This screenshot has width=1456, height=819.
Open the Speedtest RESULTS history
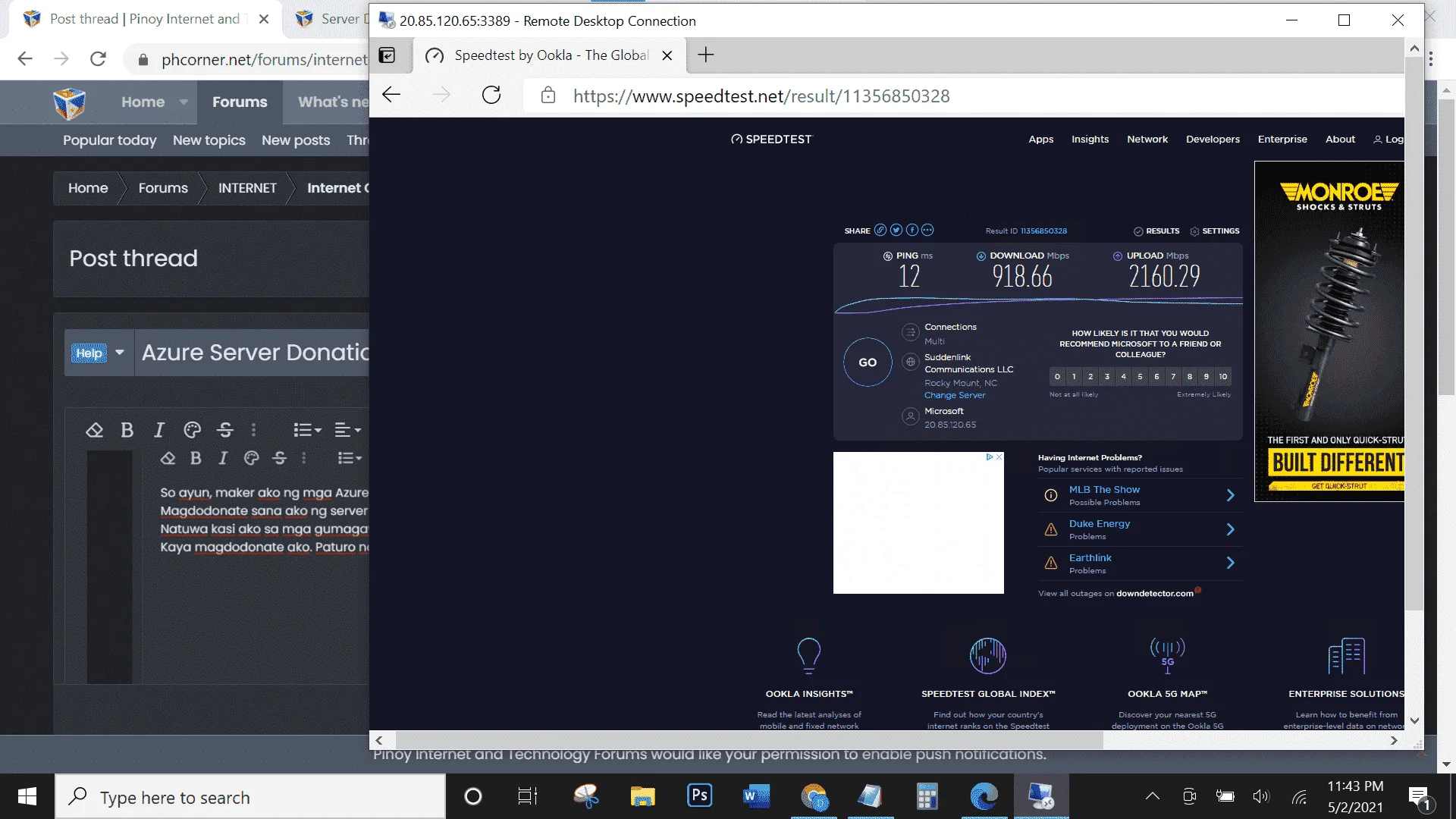1156,231
